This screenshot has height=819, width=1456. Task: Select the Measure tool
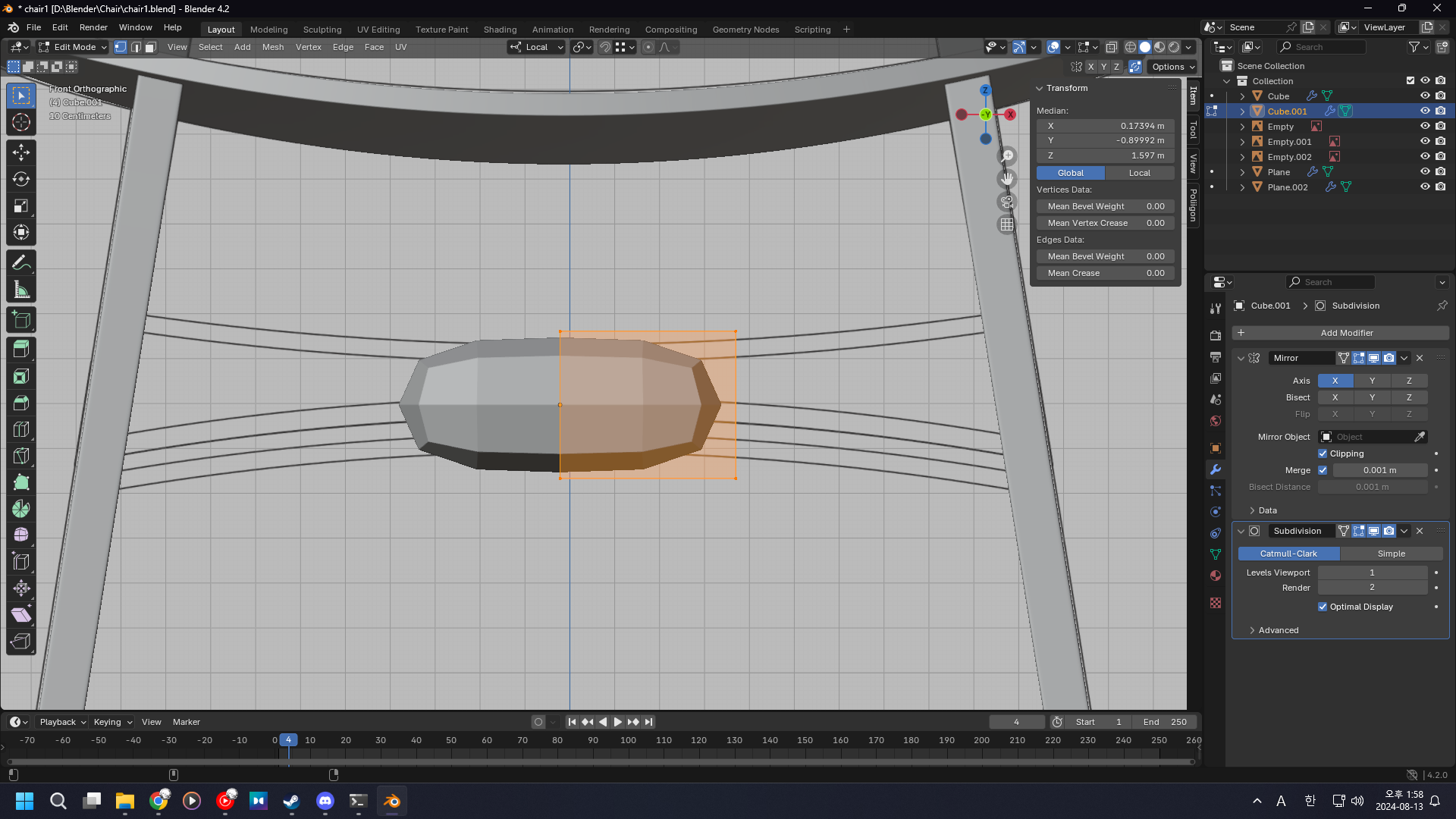tap(21, 290)
